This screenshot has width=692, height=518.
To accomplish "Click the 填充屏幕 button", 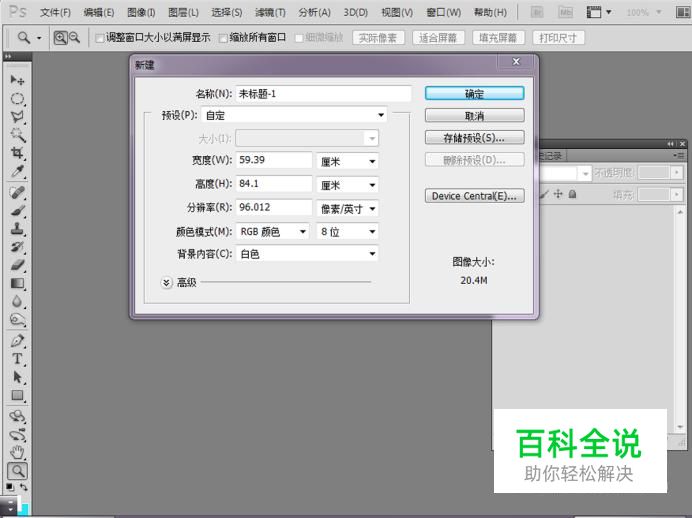I will click(498, 38).
